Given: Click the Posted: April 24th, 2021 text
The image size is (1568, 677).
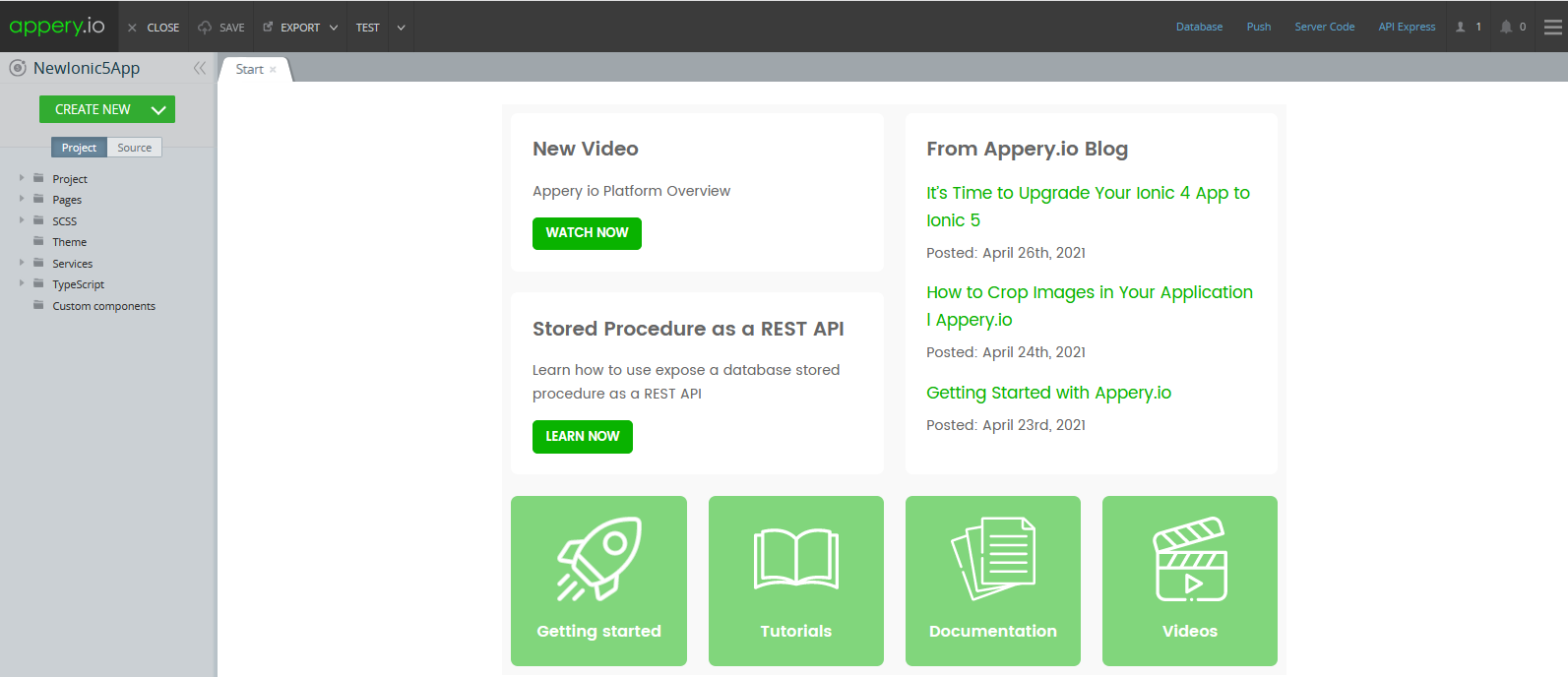Looking at the screenshot, I should point(1006,352).
